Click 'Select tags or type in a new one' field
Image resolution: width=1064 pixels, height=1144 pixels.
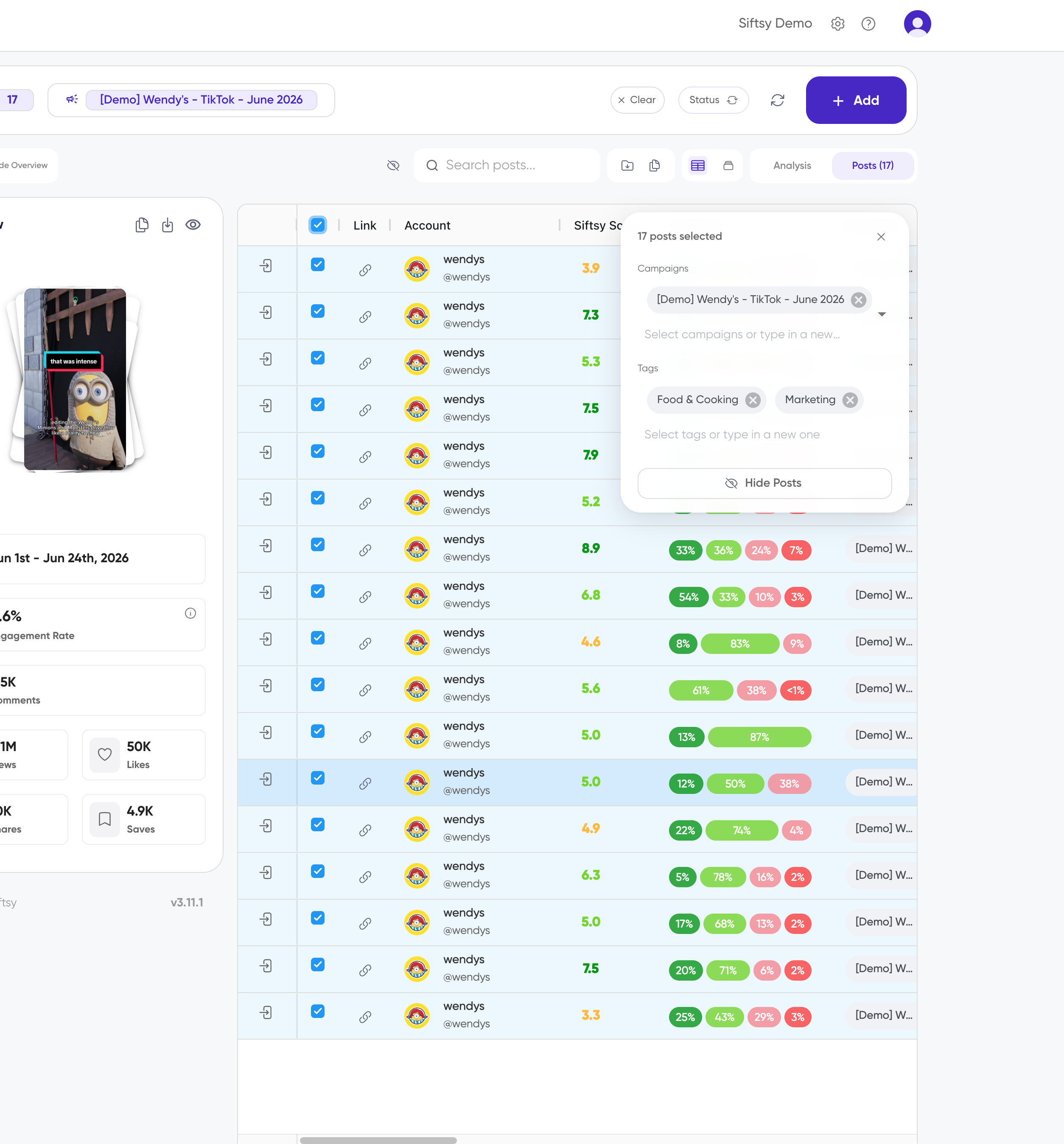732,435
